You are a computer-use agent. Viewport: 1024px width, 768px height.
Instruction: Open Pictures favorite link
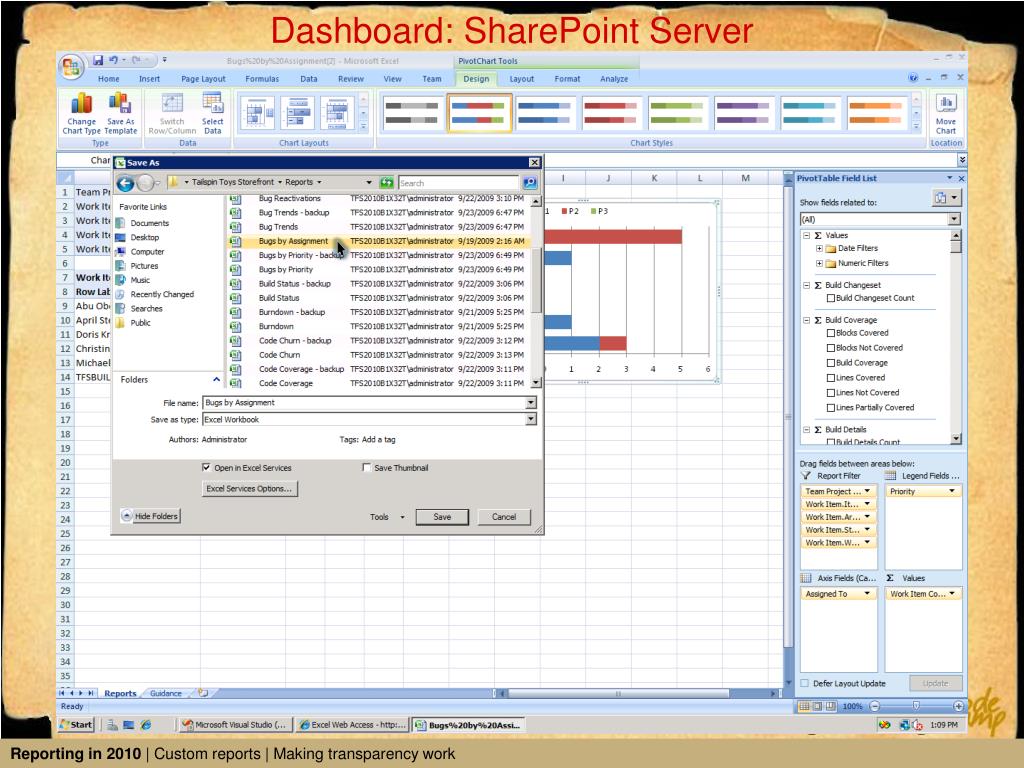[144, 266]
